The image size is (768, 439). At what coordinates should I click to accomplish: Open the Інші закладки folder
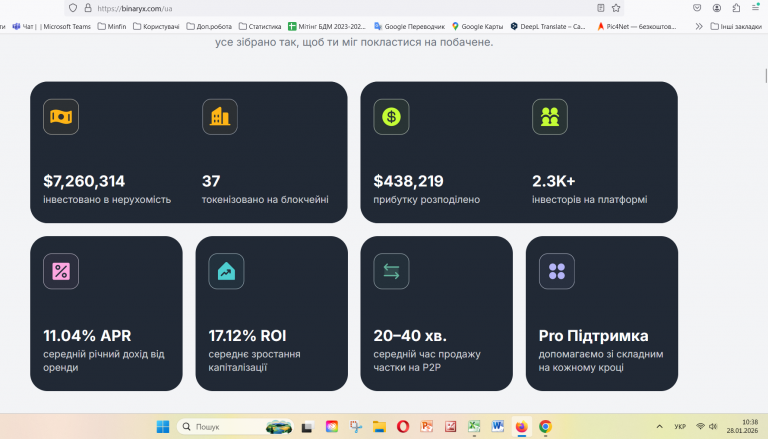click(736, 26)
